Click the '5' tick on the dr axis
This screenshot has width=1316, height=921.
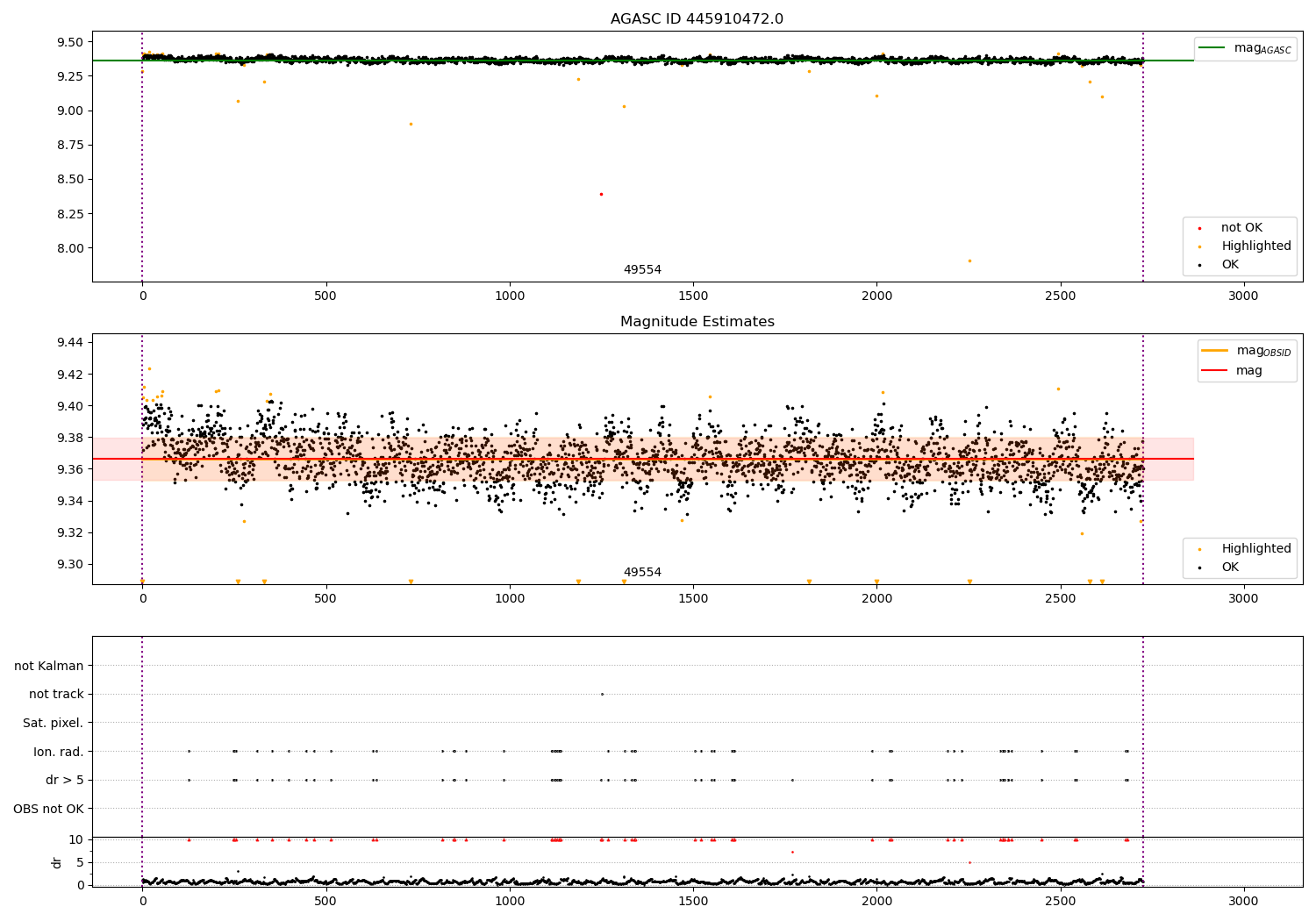(81, 862)
